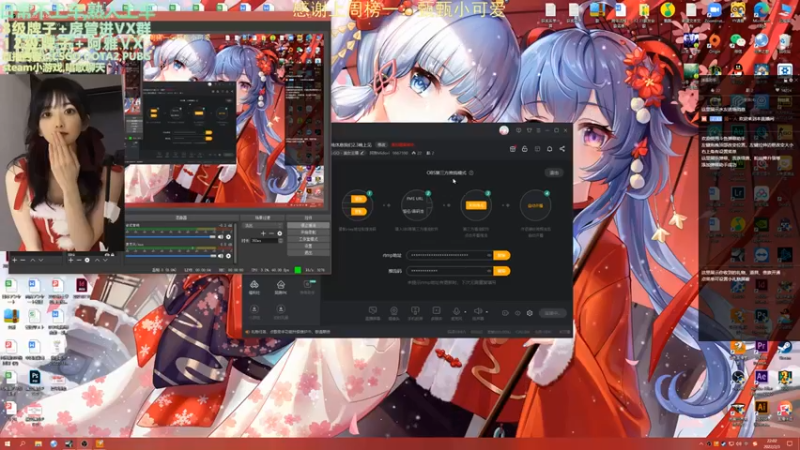Move OBS source down arrow
This screenshot has width=800, height=450.
pos(106,260)
